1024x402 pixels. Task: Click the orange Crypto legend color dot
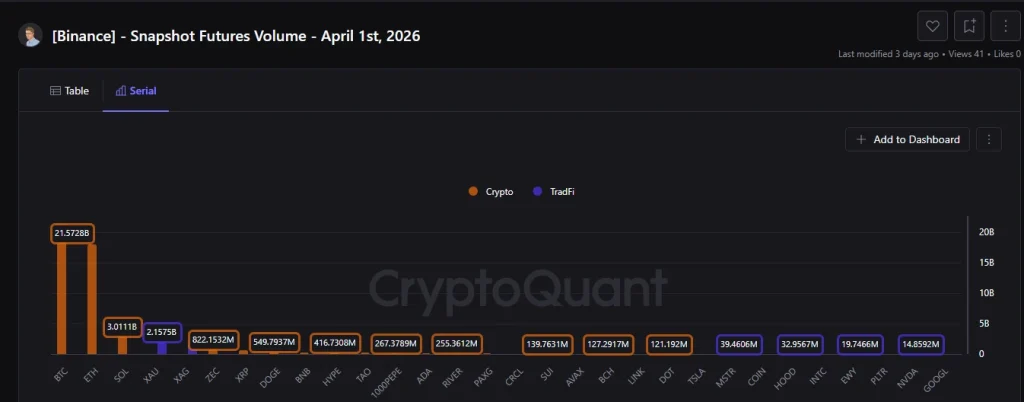(473, 191)
